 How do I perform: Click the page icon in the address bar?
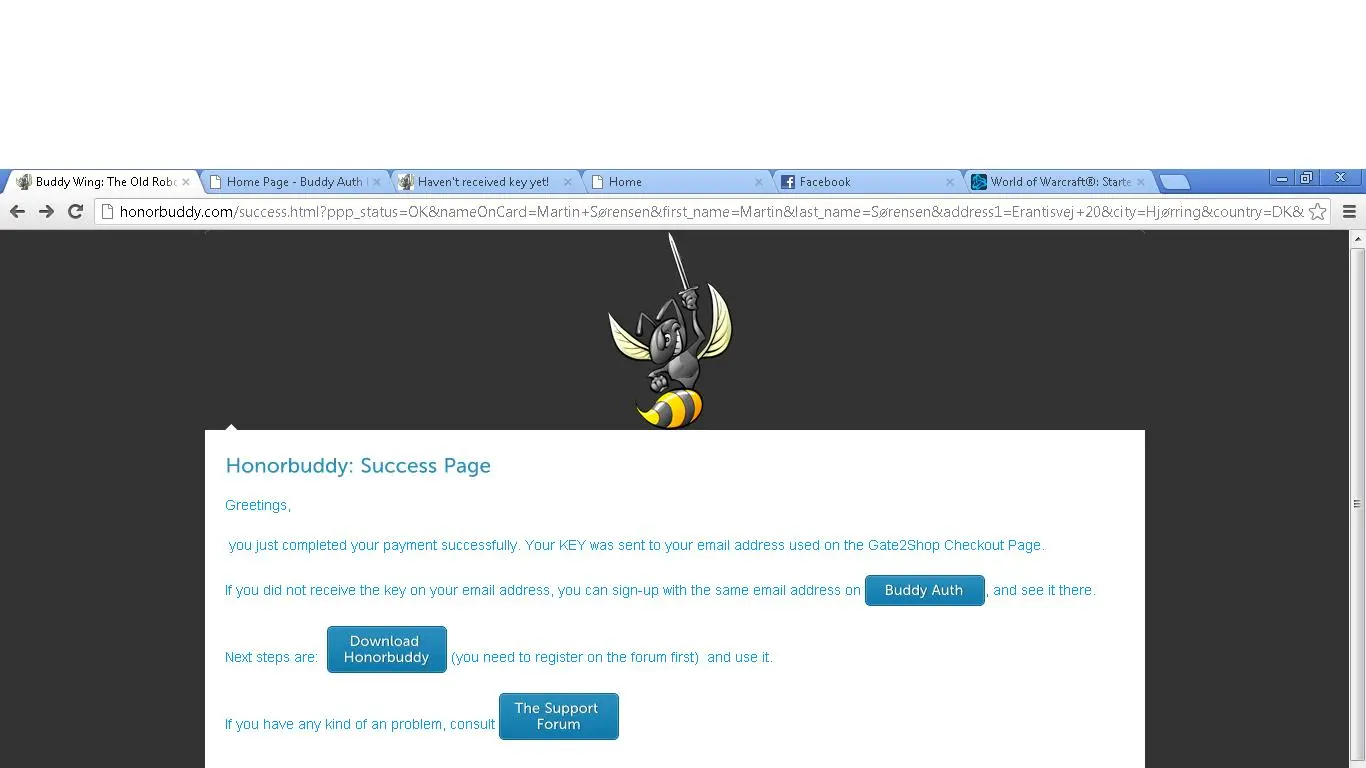coord(108,212)
